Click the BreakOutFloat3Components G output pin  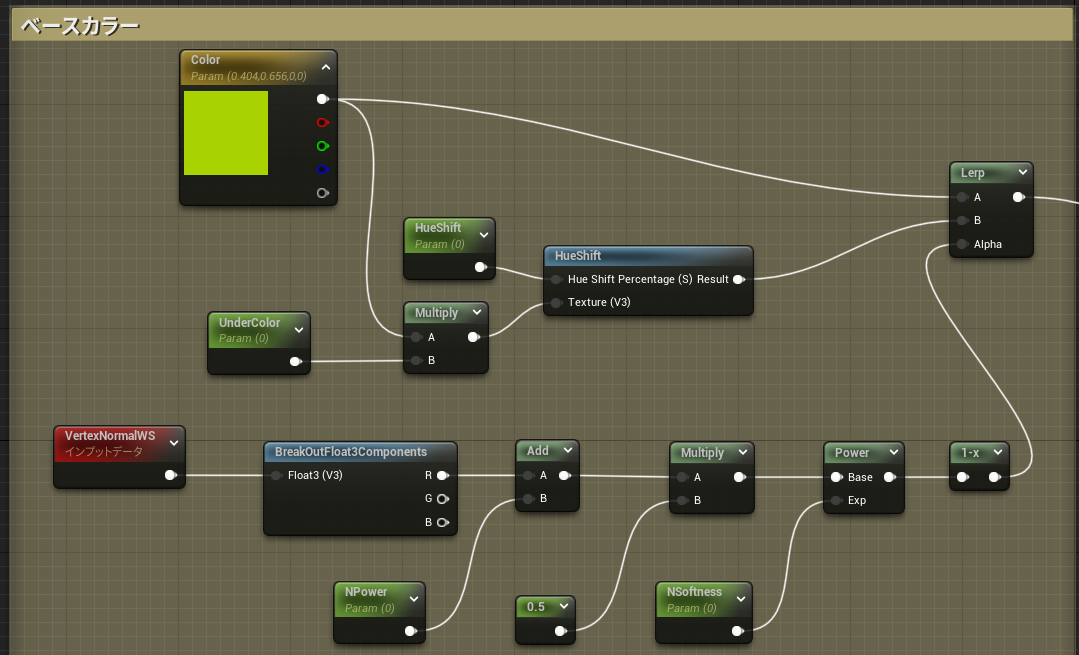pos(443,499)
